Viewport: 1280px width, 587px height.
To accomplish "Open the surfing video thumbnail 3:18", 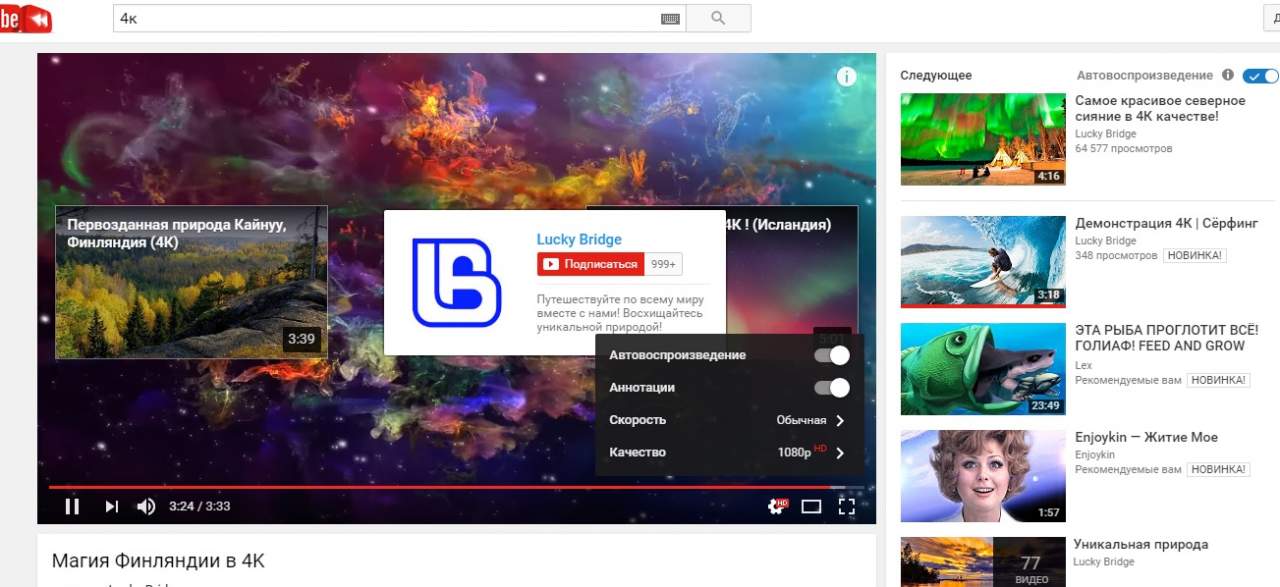I will pos(983,262).
